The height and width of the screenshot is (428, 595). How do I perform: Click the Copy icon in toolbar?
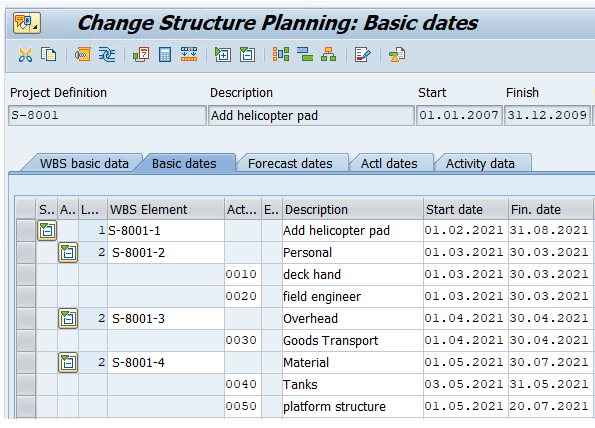pyautogui.click(x=49, y=55)
